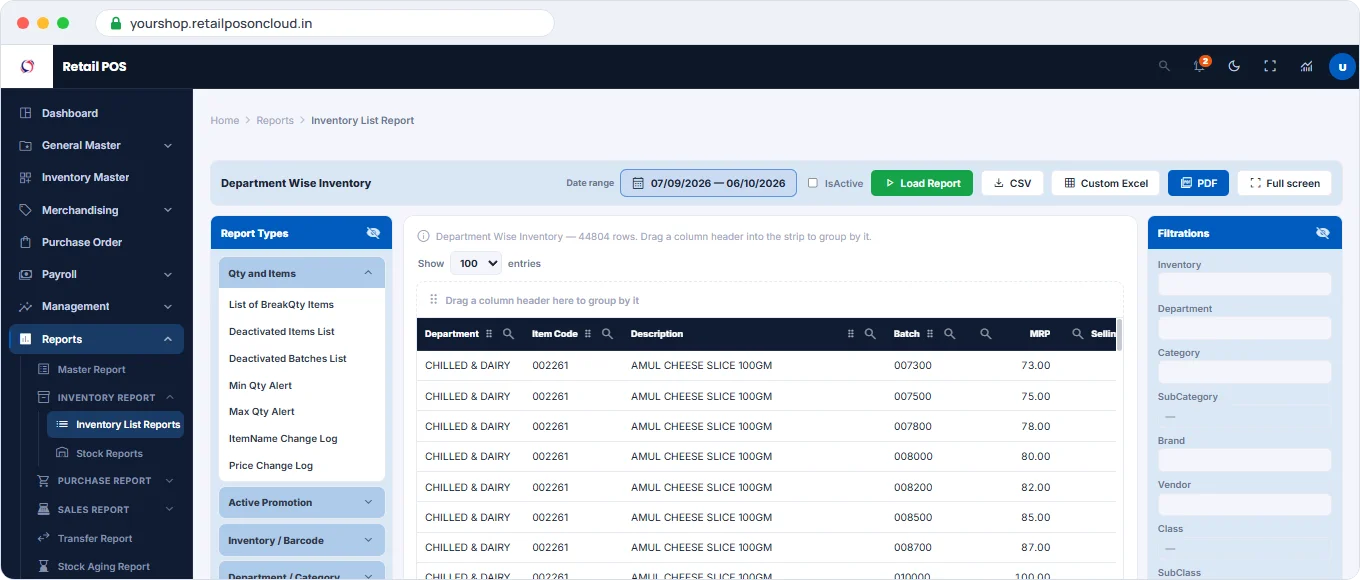This screenshot has width=1360, height=580.
Task: Click the Item Code column search icon
Action: pos(606,334)
